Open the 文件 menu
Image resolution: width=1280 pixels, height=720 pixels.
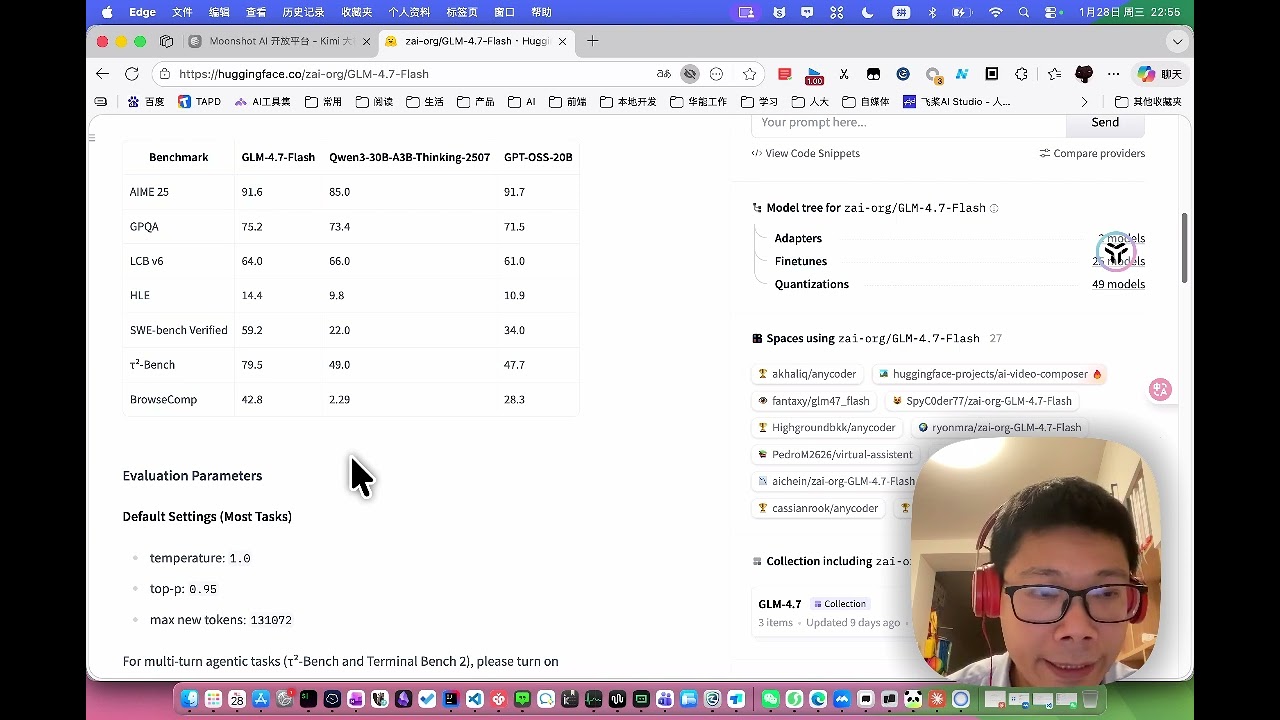[182, 12]
